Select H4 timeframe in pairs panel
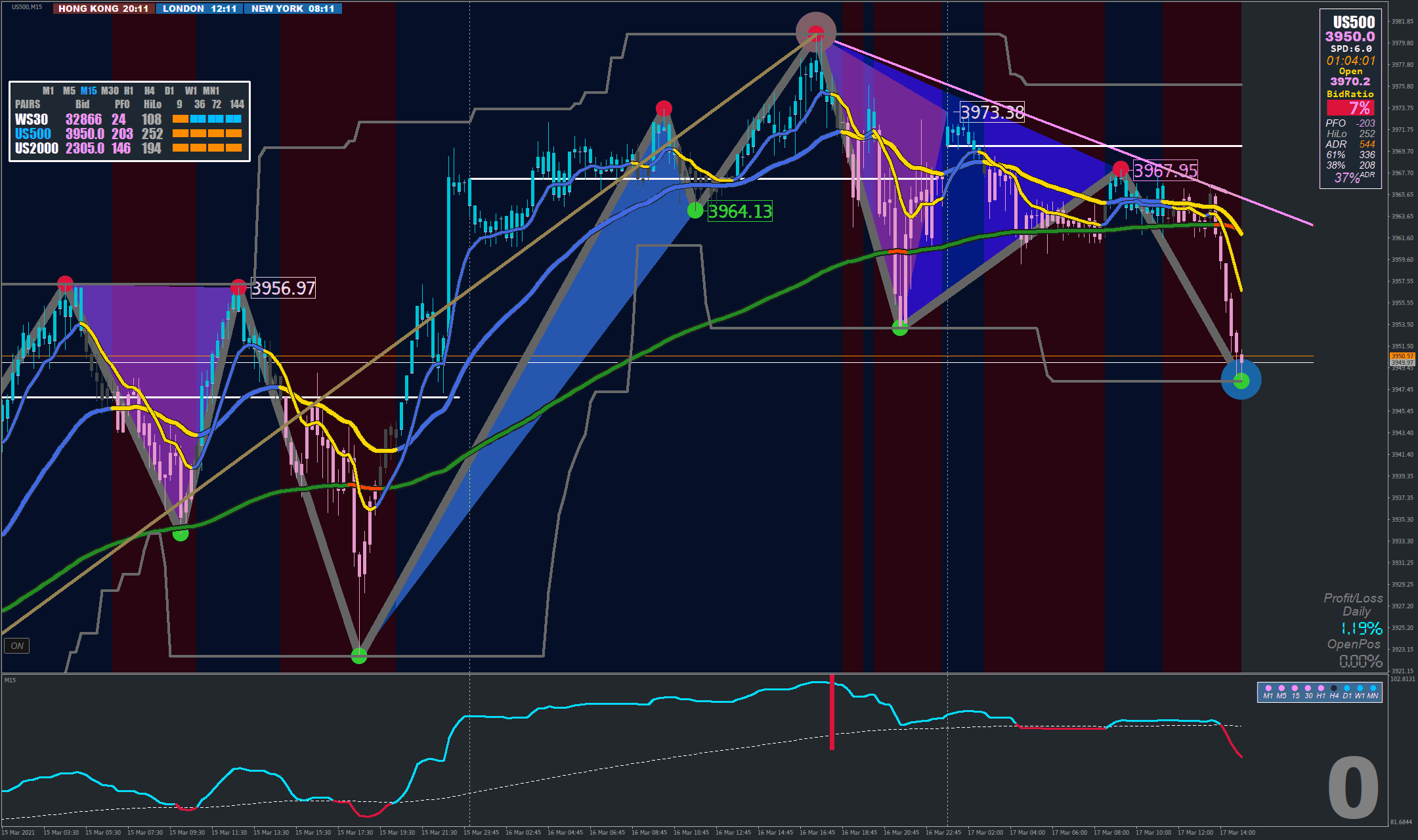This screenshot has width=1418, height=840. (x=150, y=91)
